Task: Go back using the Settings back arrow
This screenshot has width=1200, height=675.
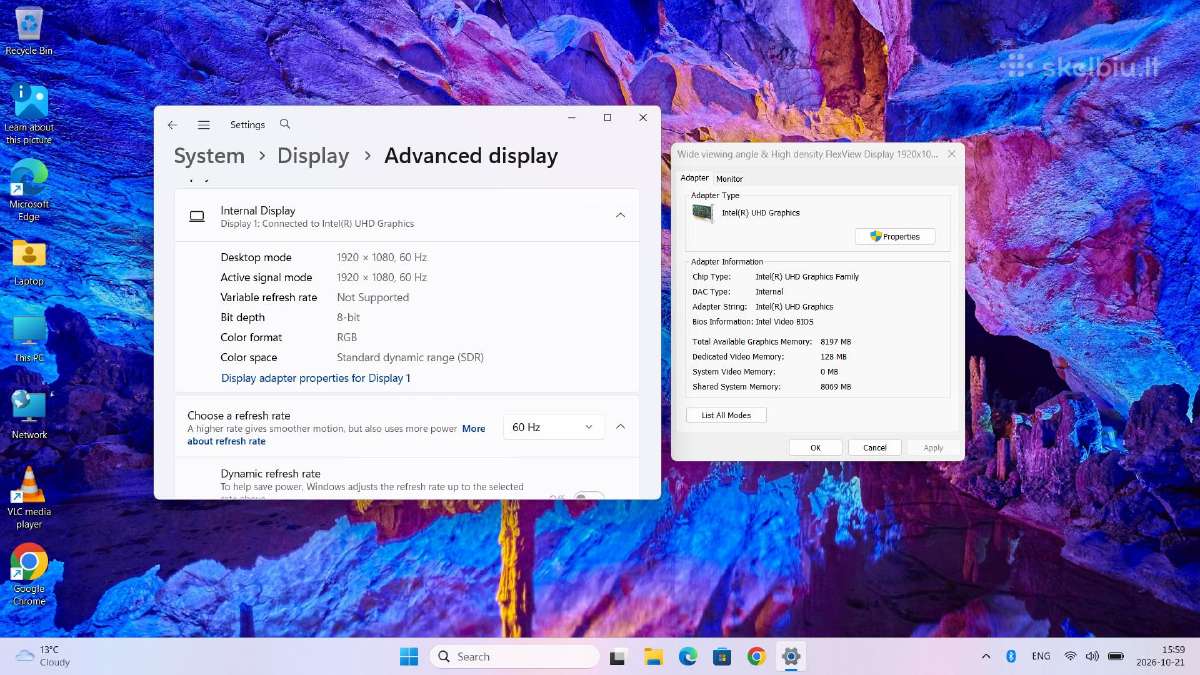Action: click(172, 125)
